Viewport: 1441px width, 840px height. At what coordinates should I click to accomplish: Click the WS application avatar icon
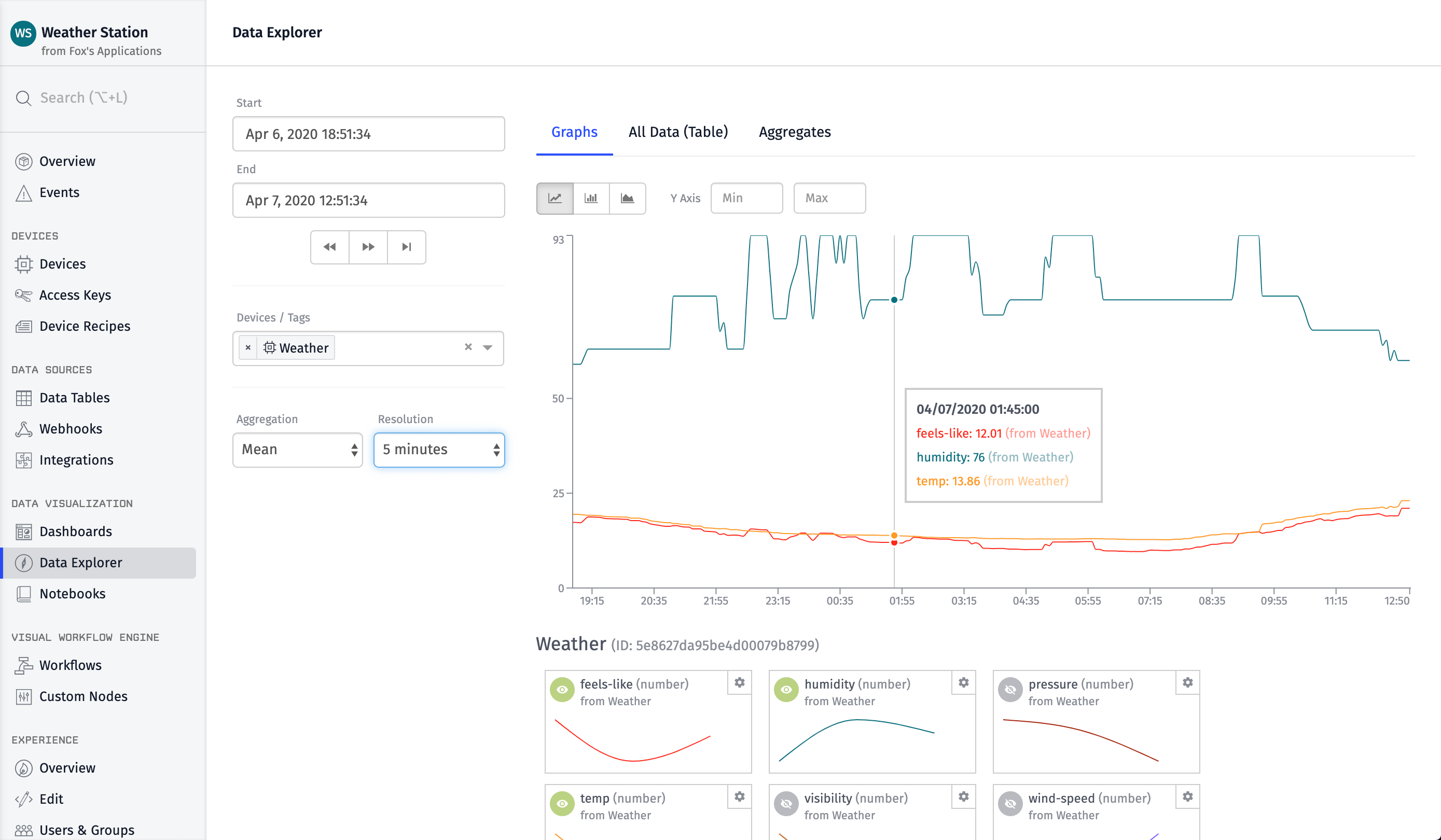(23, 33)
